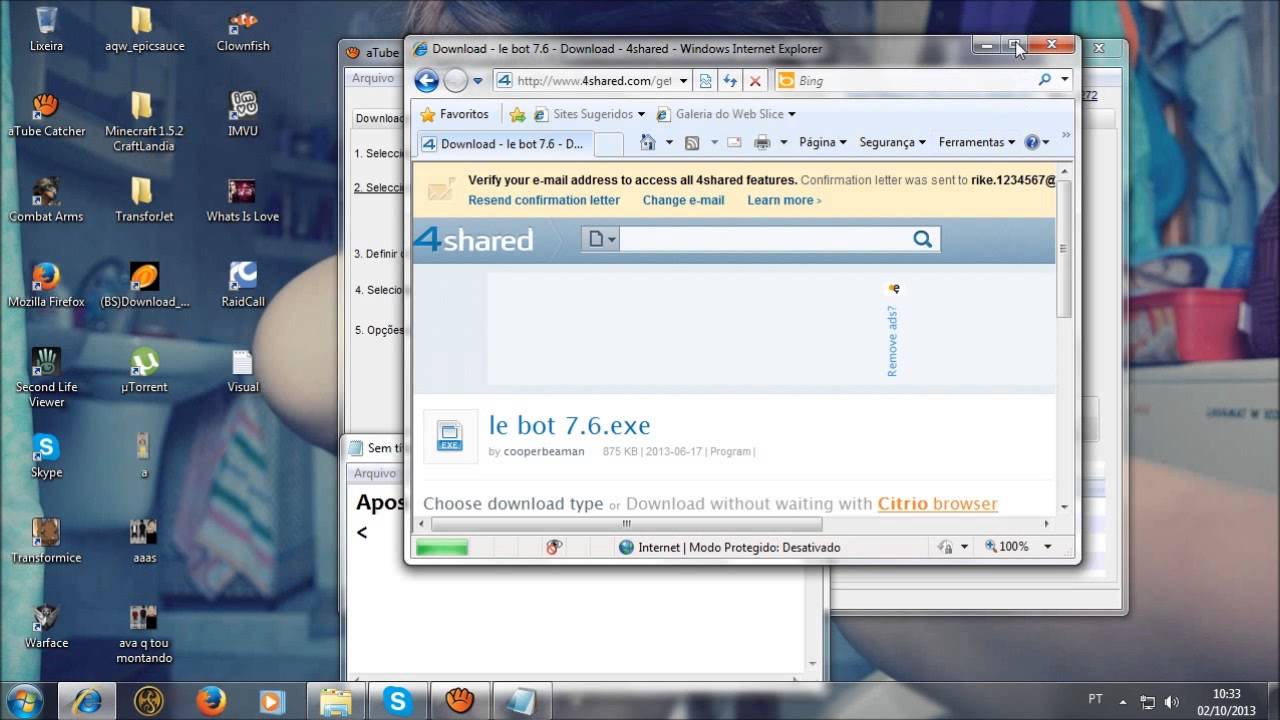1280x720 pixels.
Task: Open the Segurança menu
Action: [x=893, y=143]
